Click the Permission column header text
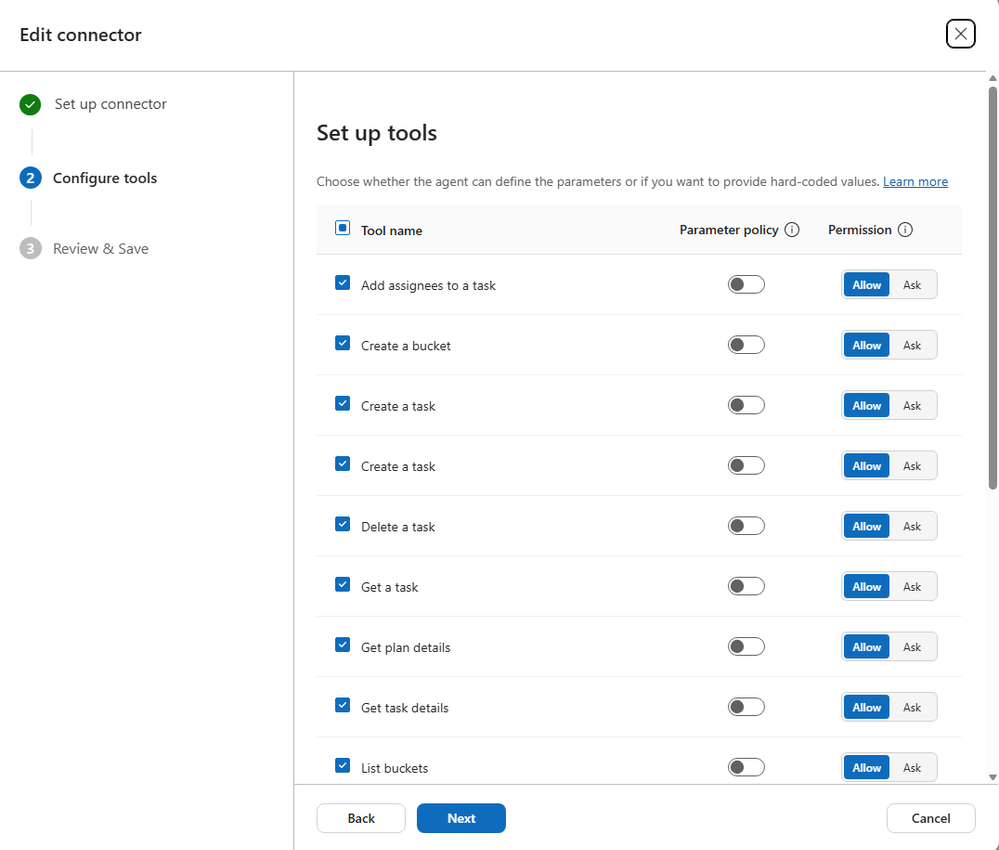The height and width of the screenshot is (850, 999). click(x=859, y=230)
